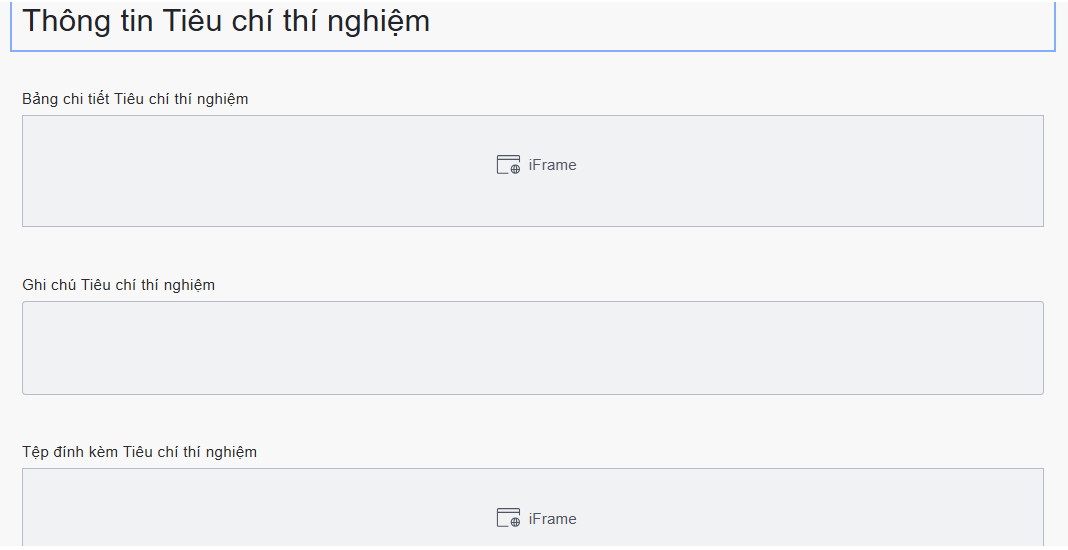Click the words "đính kèm" in the attachment label

click(85, 452)
